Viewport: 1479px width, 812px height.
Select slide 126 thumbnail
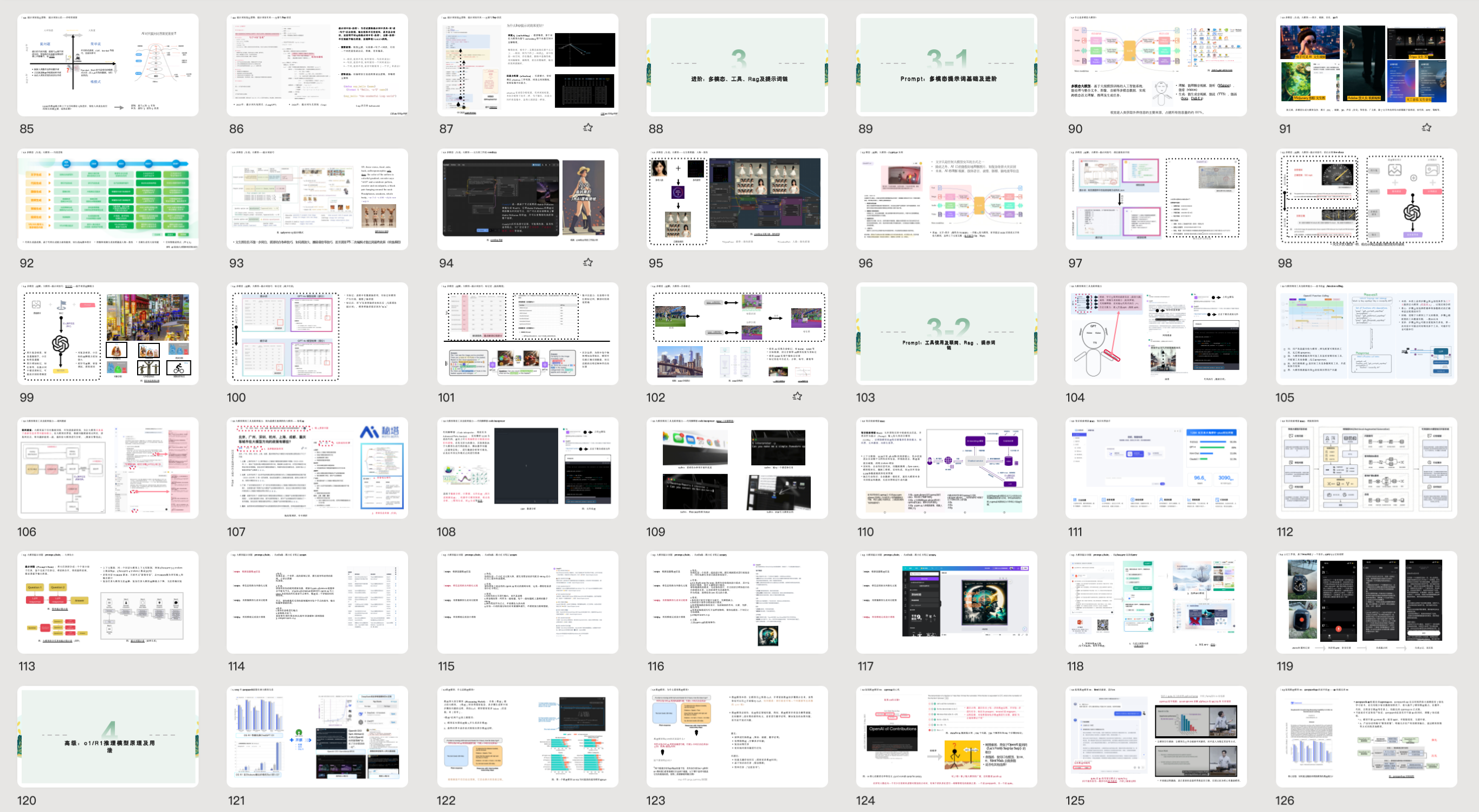click(1366, 736)
